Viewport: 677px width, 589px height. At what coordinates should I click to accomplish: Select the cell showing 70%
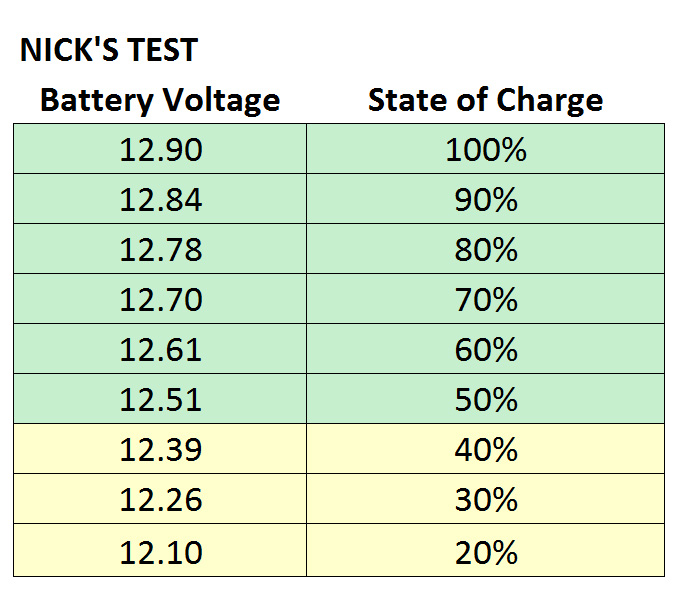click(x=485, y=300)
